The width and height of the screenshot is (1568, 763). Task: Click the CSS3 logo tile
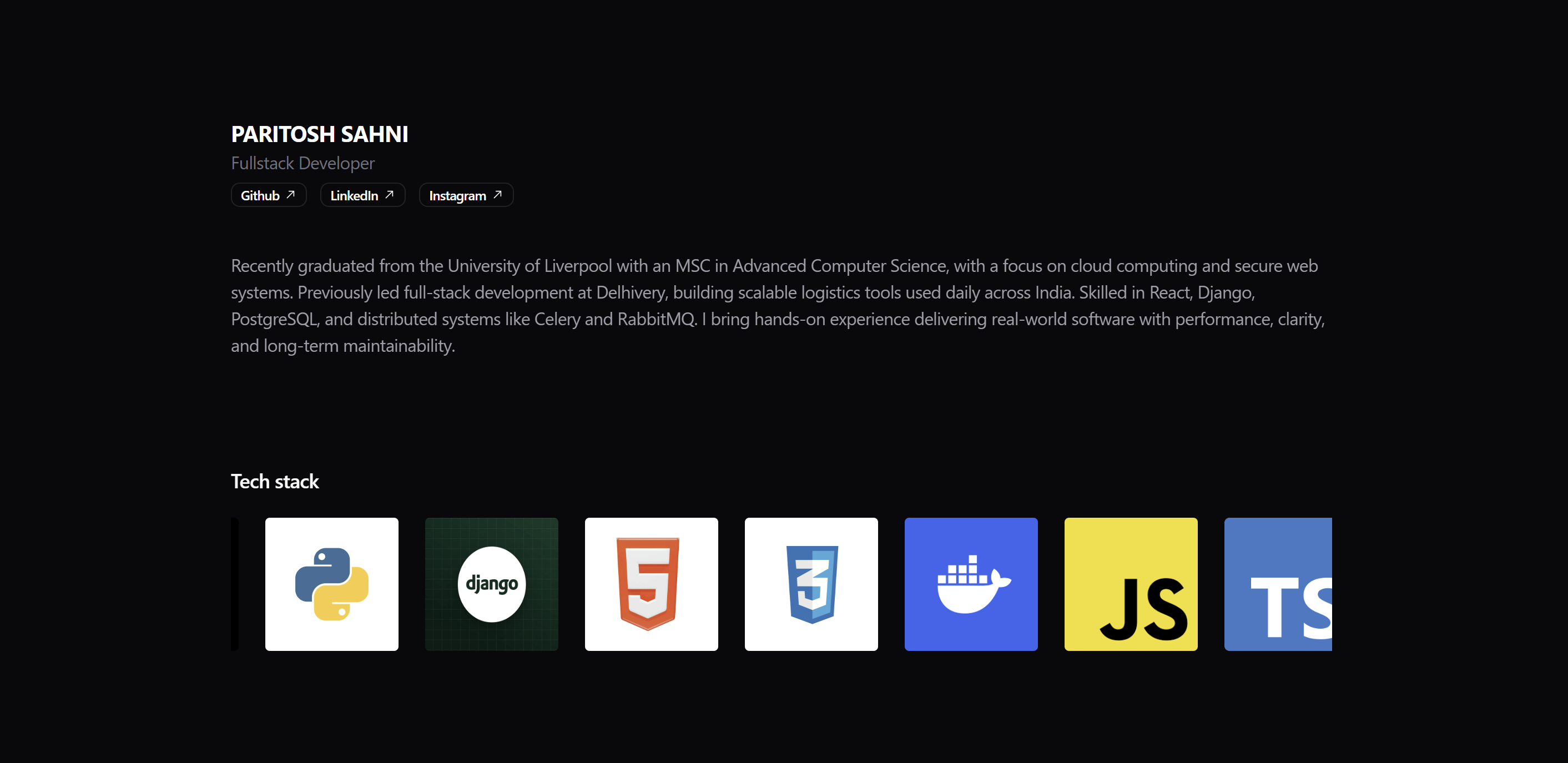tap(811, 584)
